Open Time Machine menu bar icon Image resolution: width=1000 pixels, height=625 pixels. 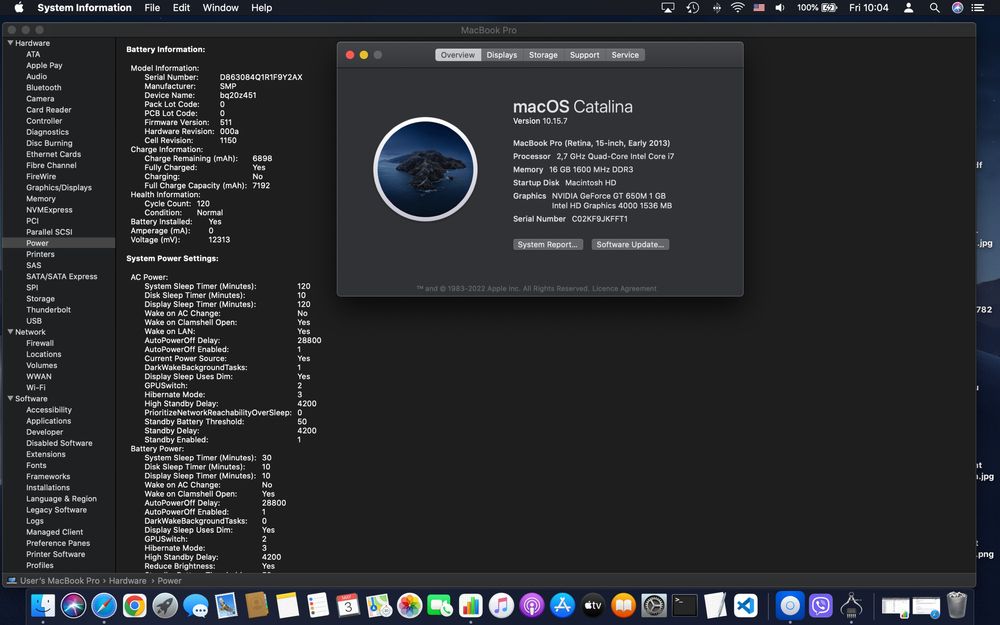point(693,8)
